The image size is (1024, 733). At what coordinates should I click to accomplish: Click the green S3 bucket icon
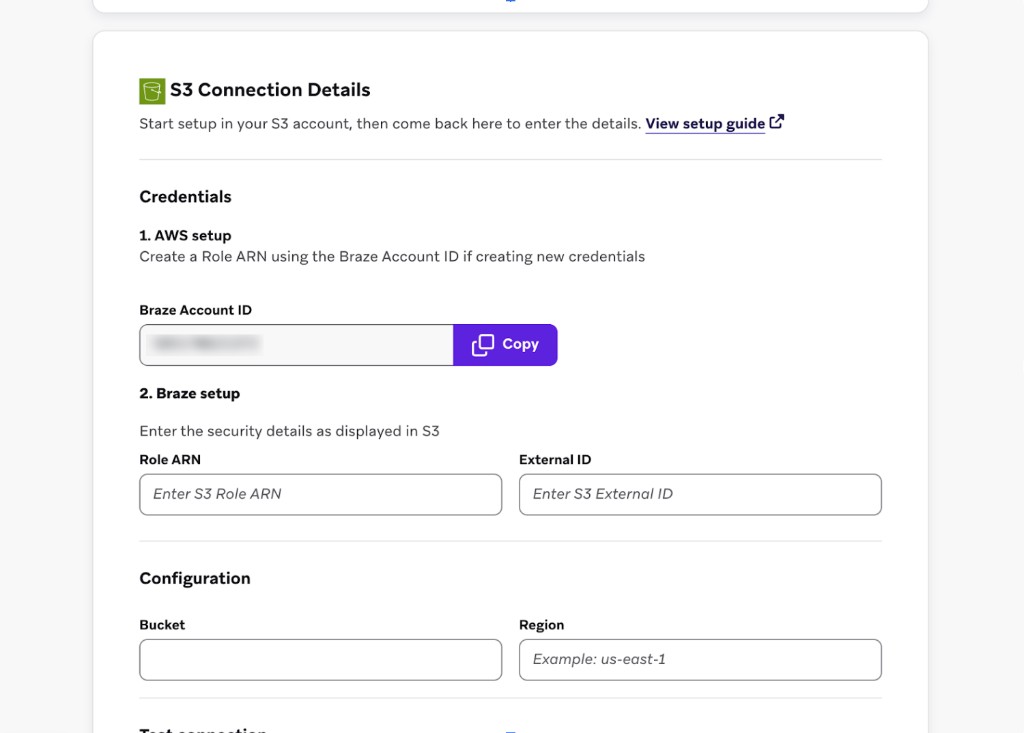(x=152, y=91)
